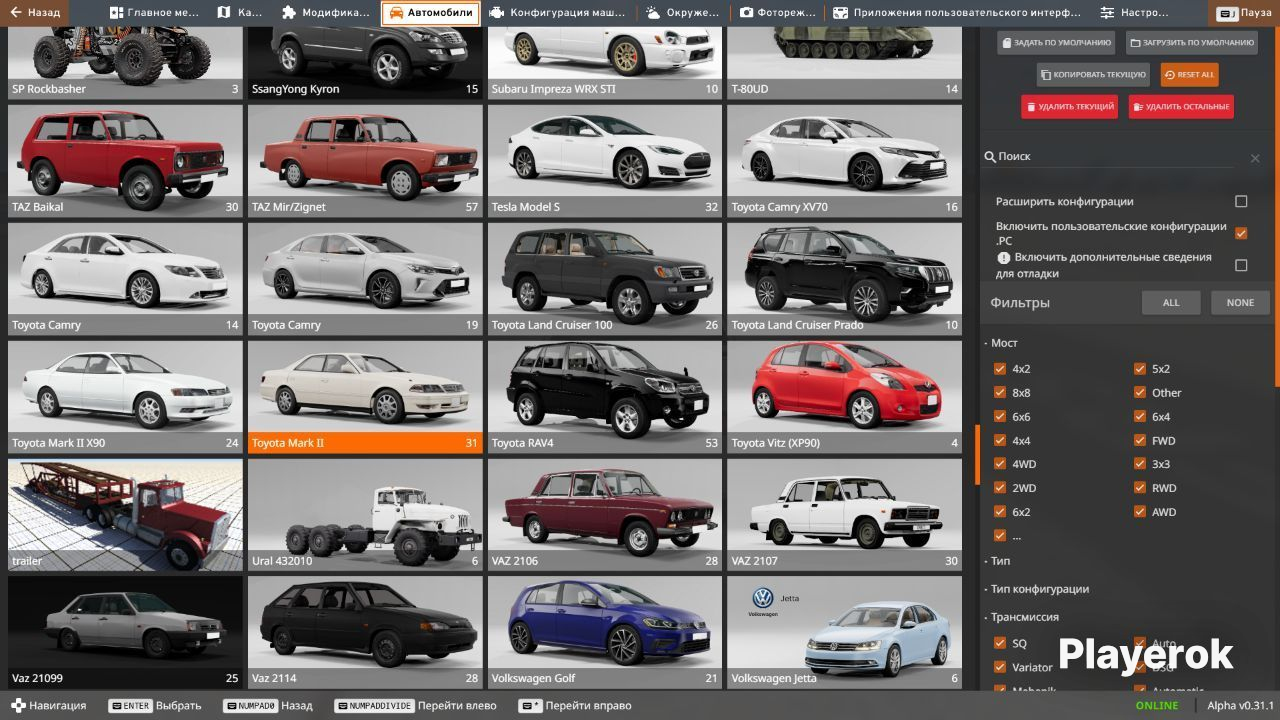Uncheck the 4x2 filter
Viewport: 1280px width, 720px height.
click(1000, 369)
